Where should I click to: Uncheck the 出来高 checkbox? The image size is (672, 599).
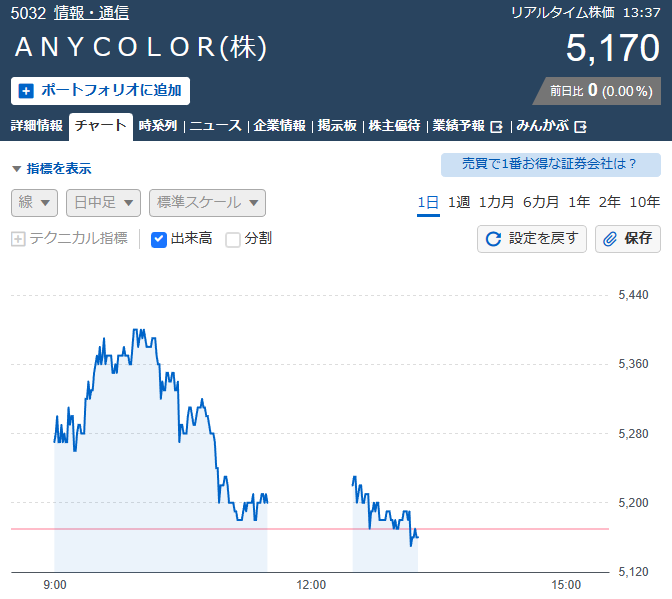(159, 240)
